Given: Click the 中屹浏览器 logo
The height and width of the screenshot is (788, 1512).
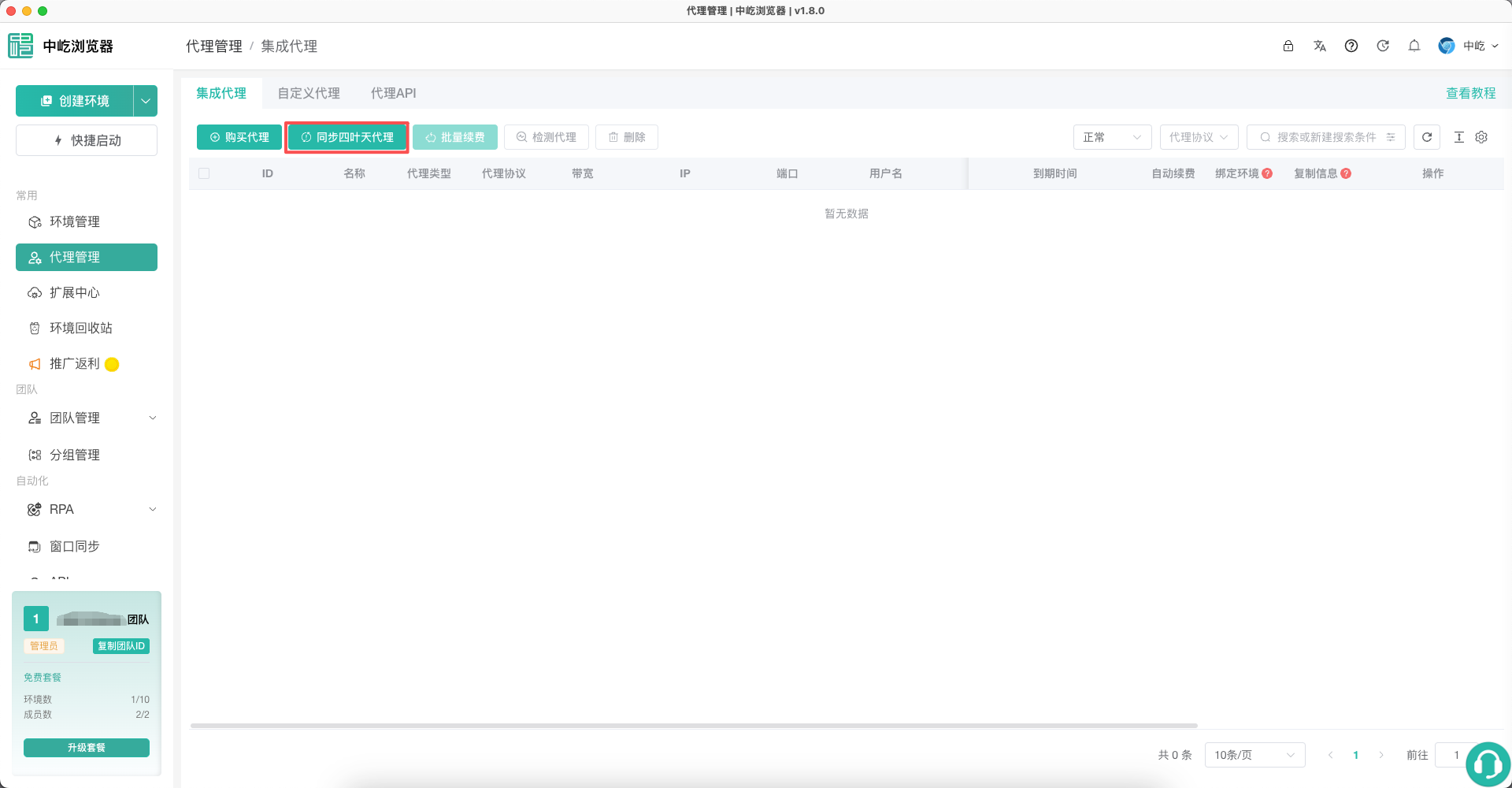Looking at the screenshot, I should (x=20, y=46).
